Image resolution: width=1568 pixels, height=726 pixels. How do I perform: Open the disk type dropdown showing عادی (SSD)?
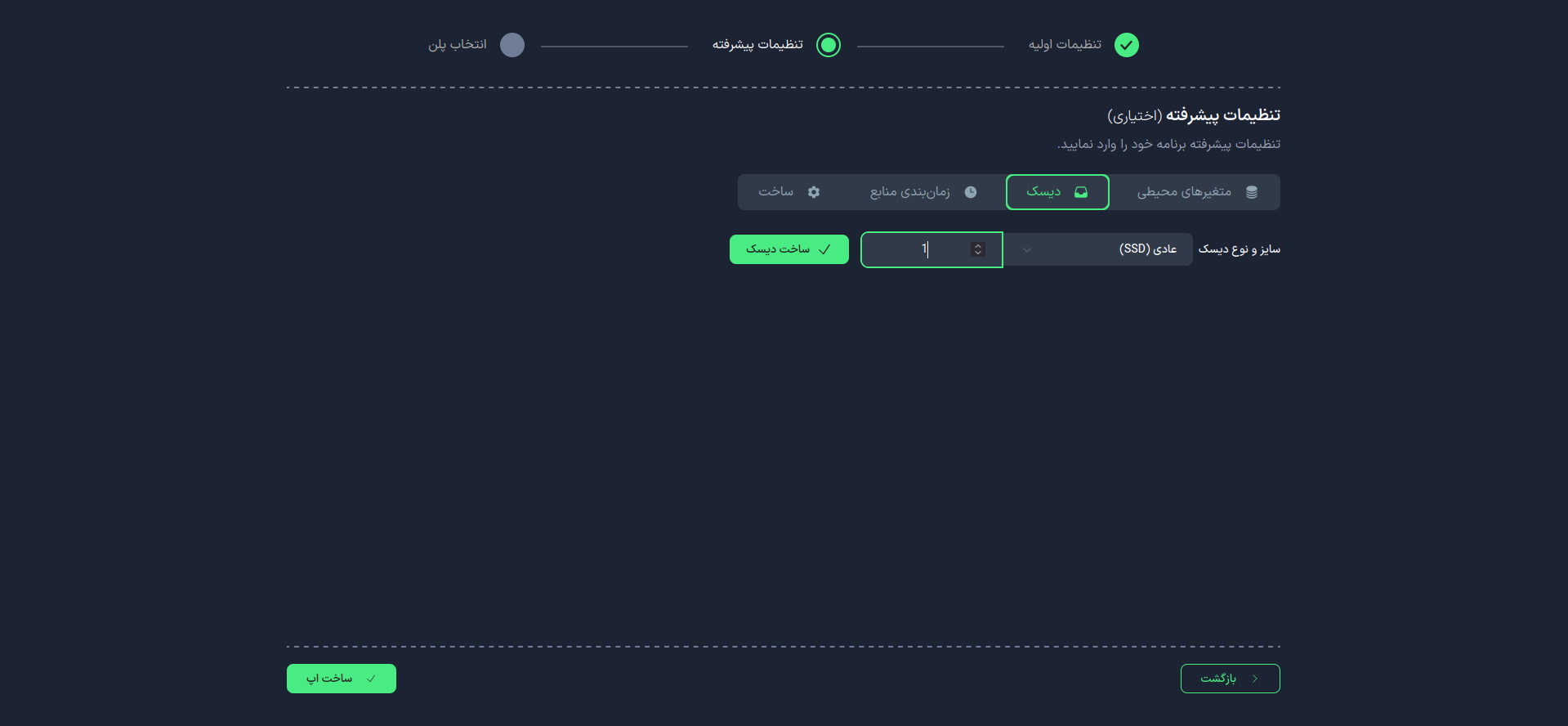1097,249
